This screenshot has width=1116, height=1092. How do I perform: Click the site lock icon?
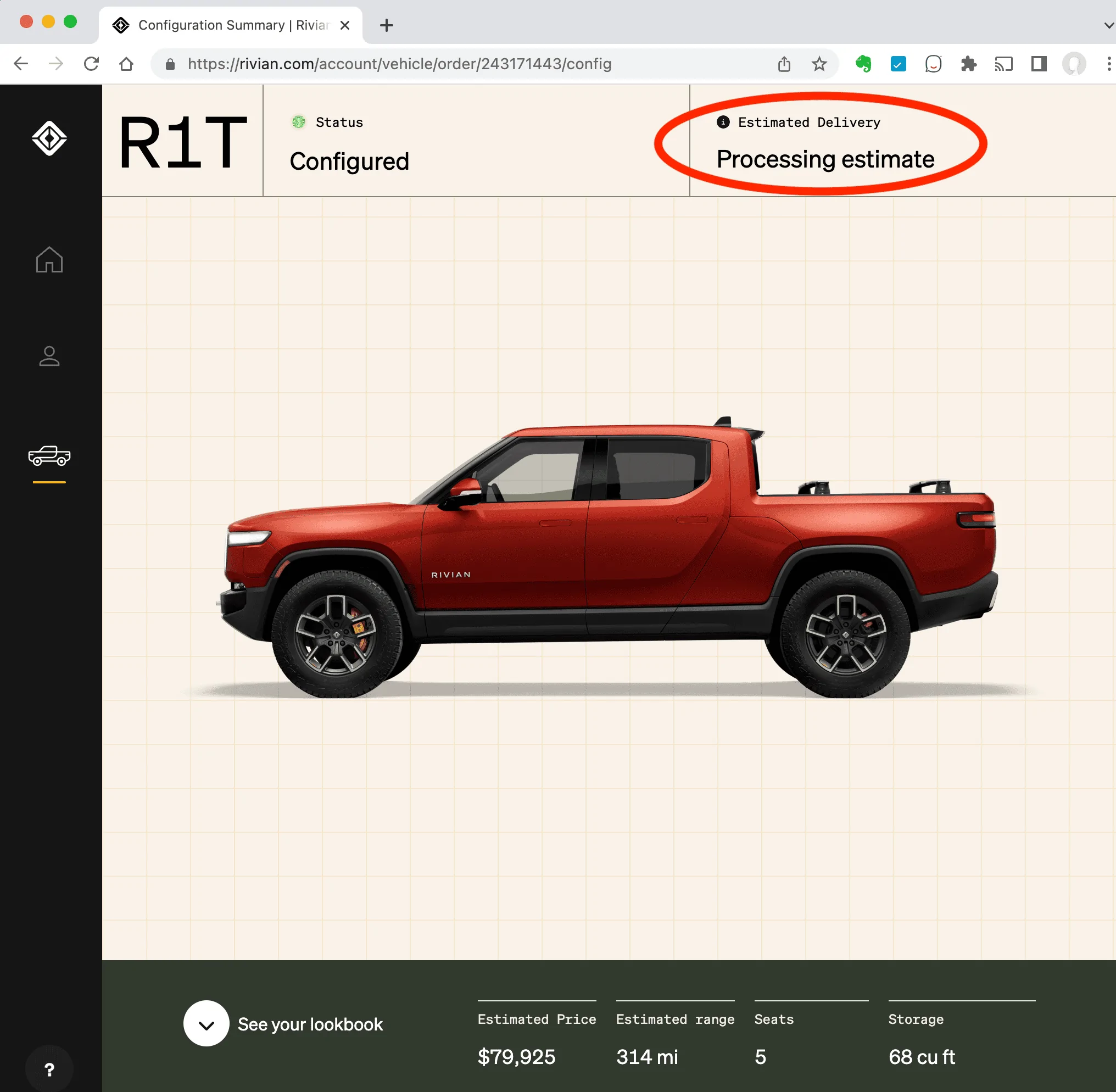(x=170, y=64)
